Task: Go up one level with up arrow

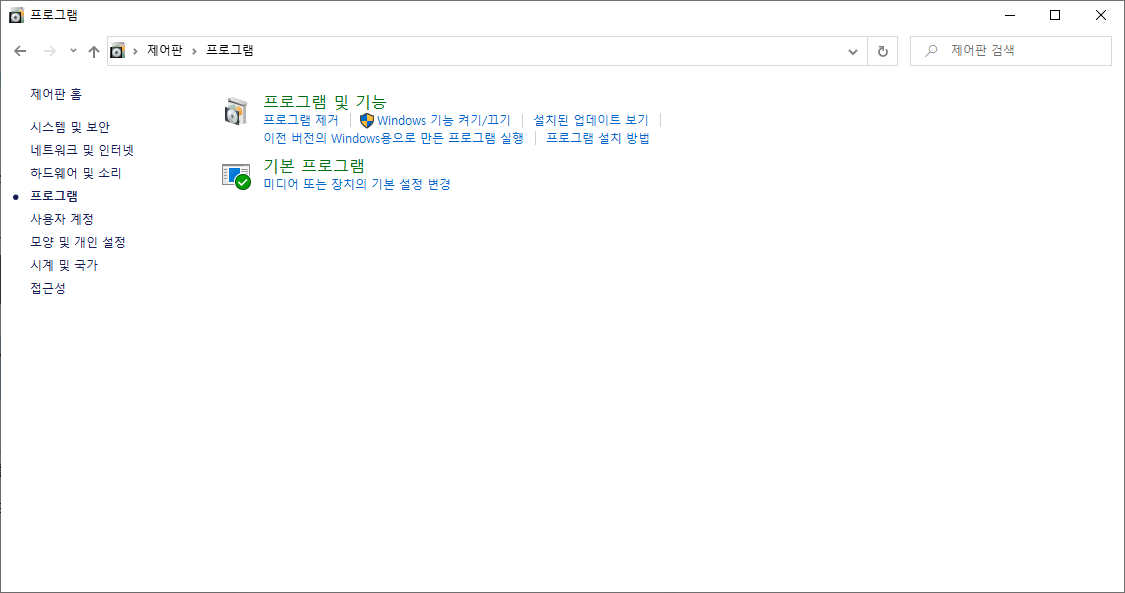Action: tap(94, 51)
